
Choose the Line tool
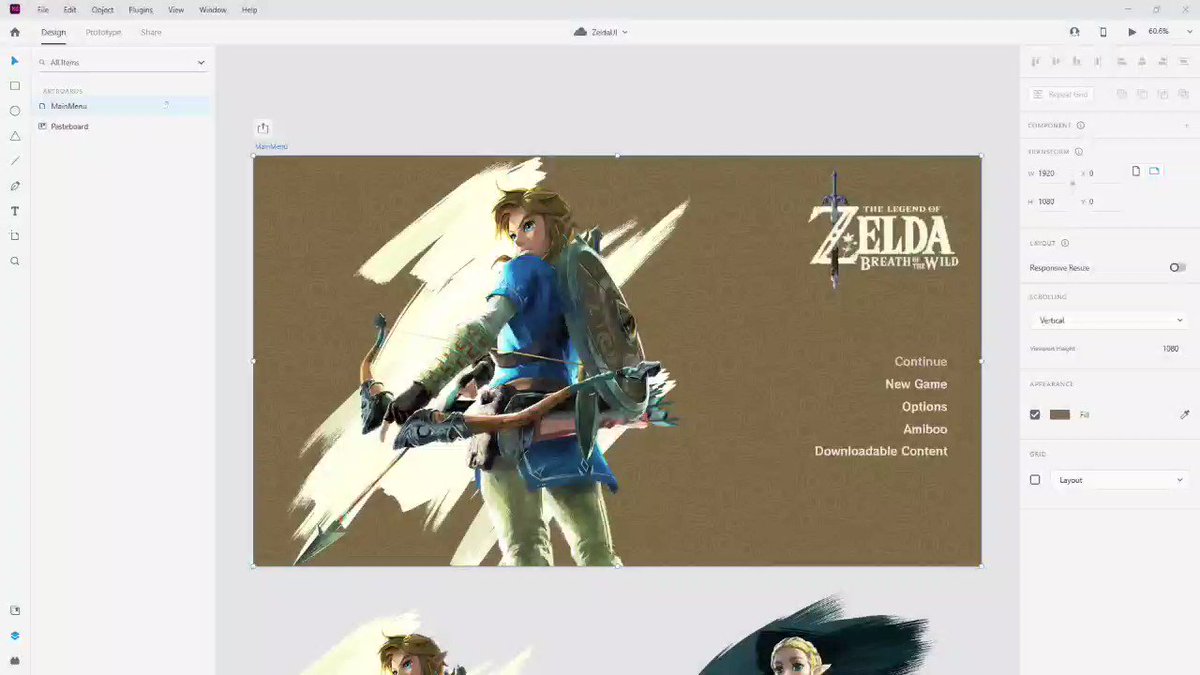point(15,161)
